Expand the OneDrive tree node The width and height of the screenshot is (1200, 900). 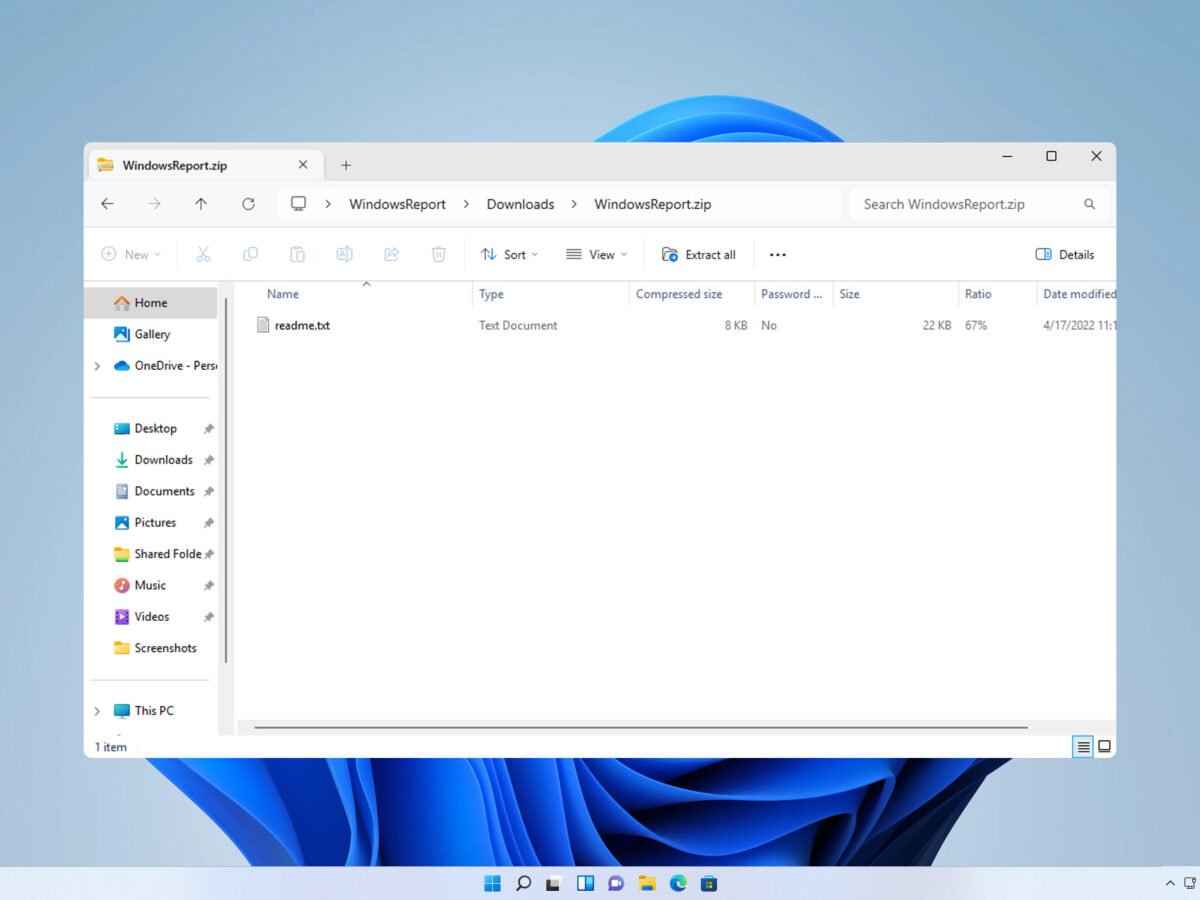(97, 366)
